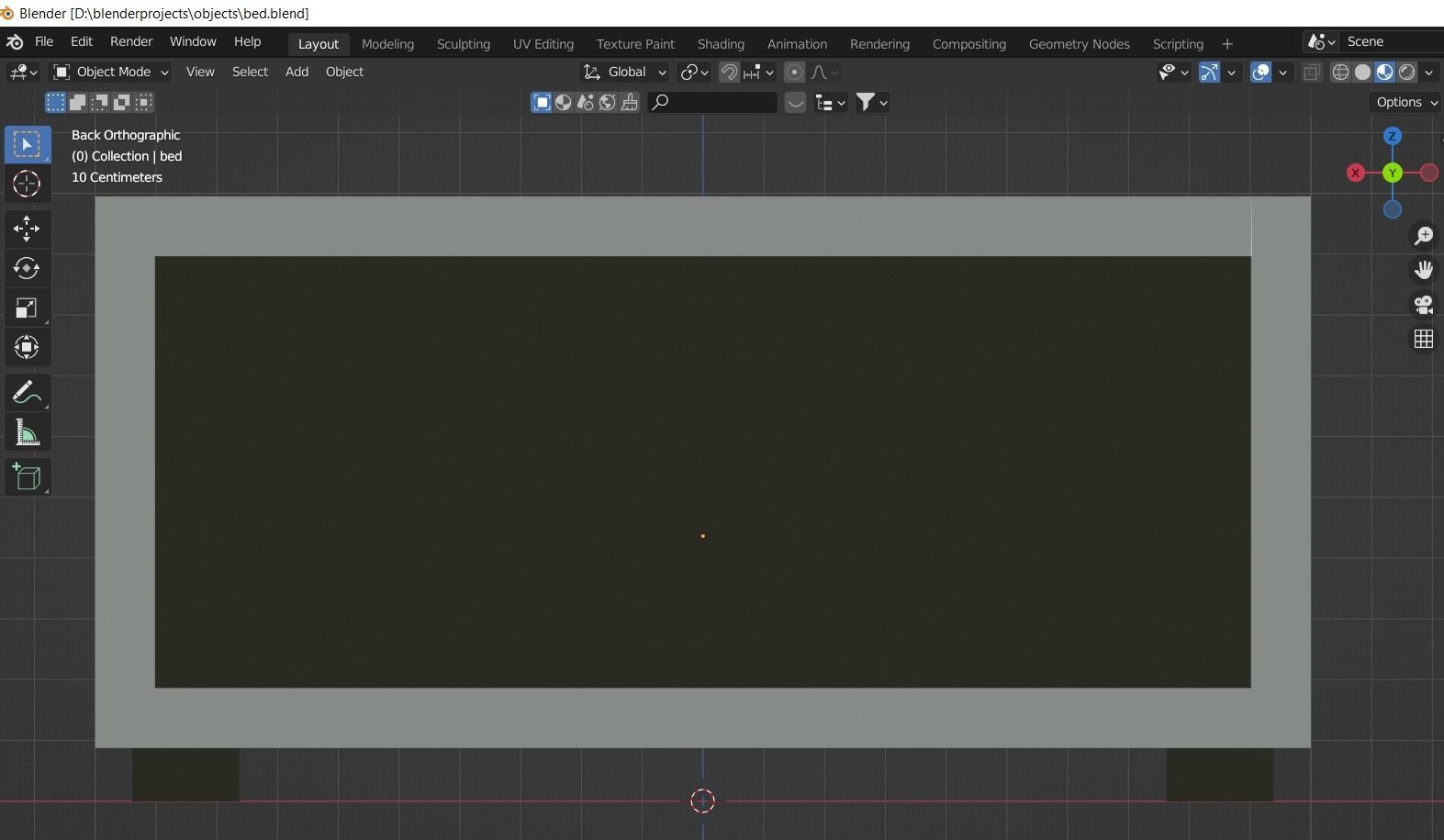Set selection mode to extend selection

point(78,102)
